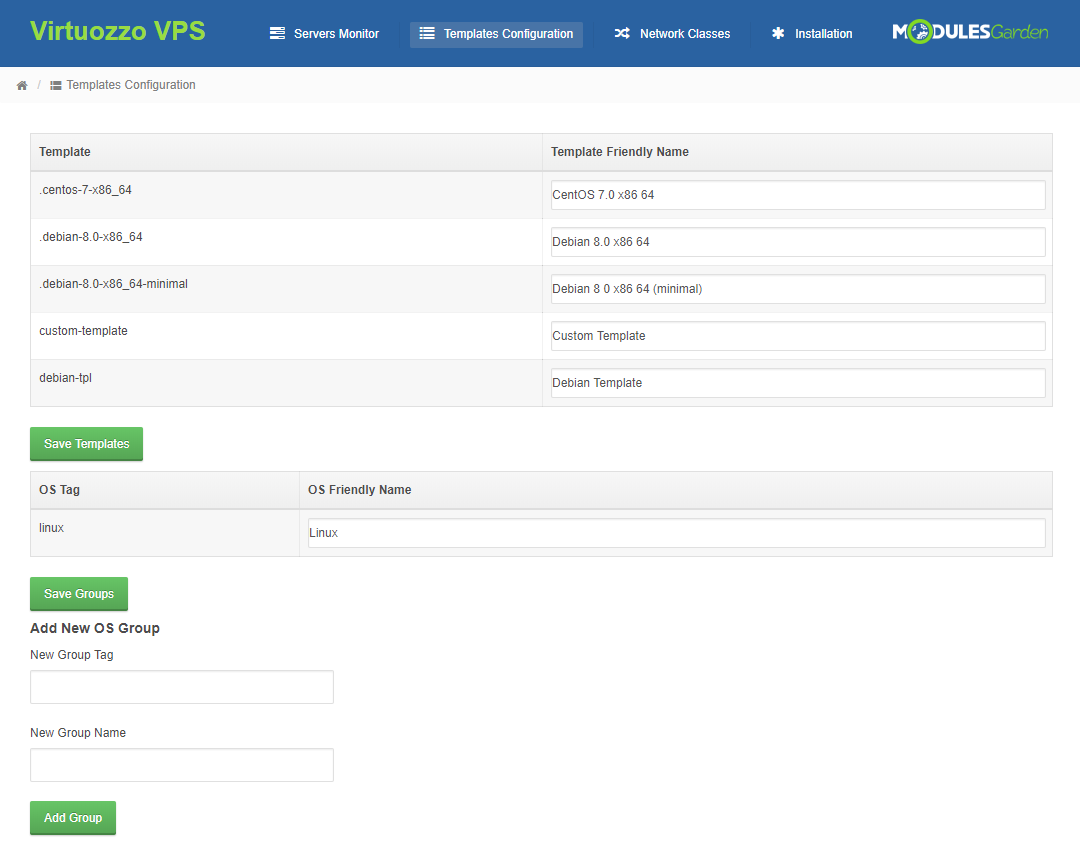Click the Servers Monitor server icon
Screen dimensions: 1080x861
(277, 33)
